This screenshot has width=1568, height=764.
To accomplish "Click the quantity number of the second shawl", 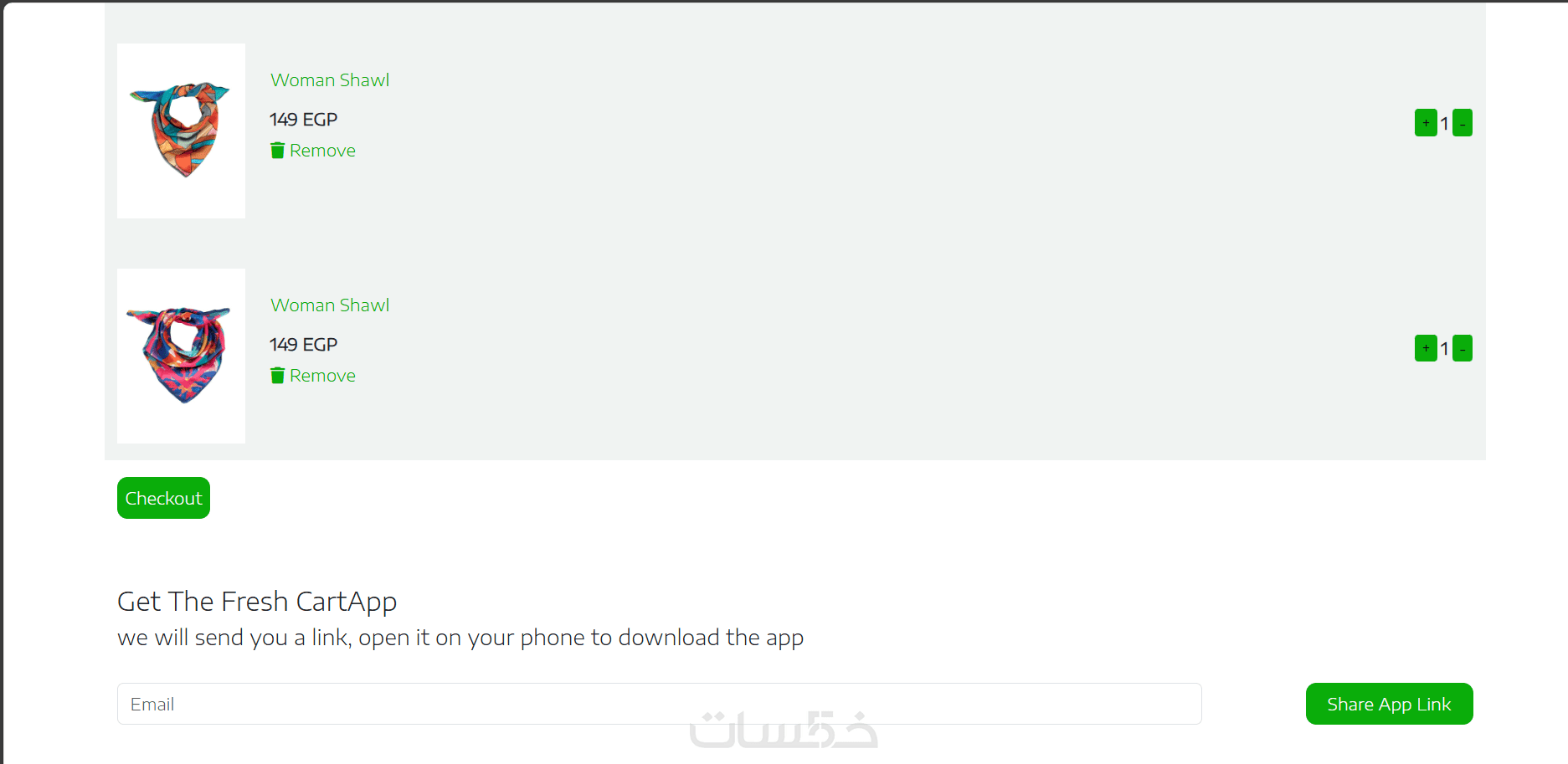I will 1444,349.
